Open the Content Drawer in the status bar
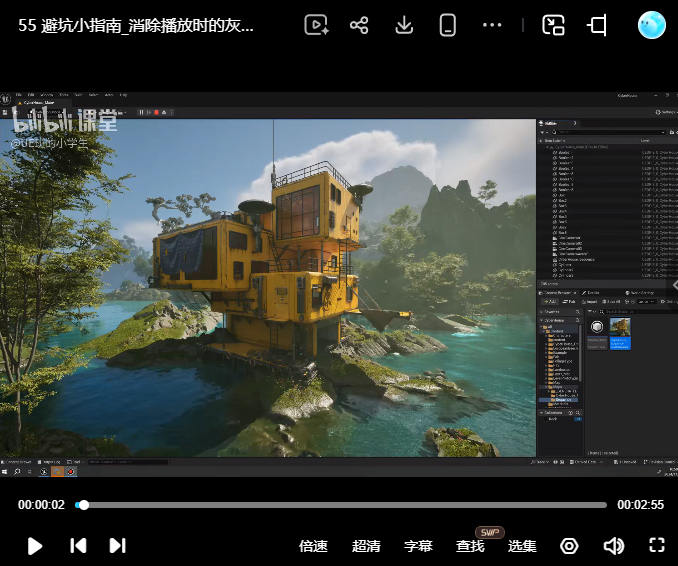The image size is (678, 566). point(17,462)
